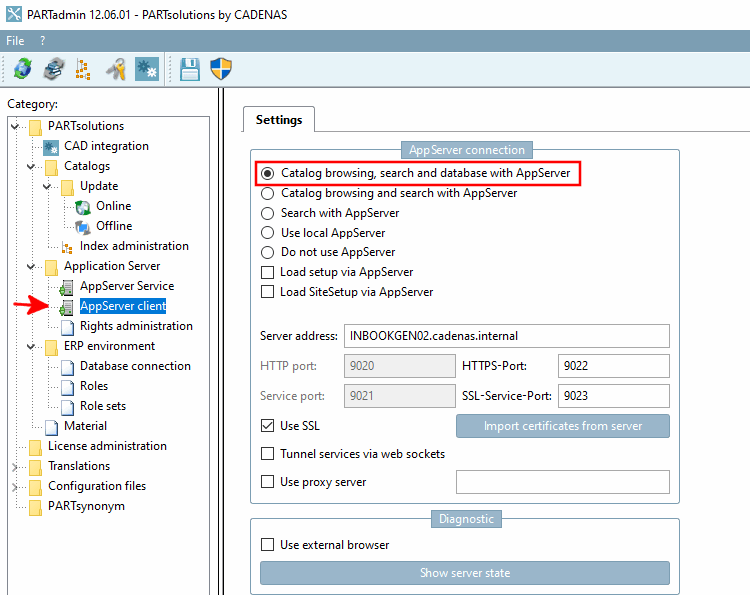Check the Use proxy server box
Screen dimensions: 750x595
[x=267, y=482]
